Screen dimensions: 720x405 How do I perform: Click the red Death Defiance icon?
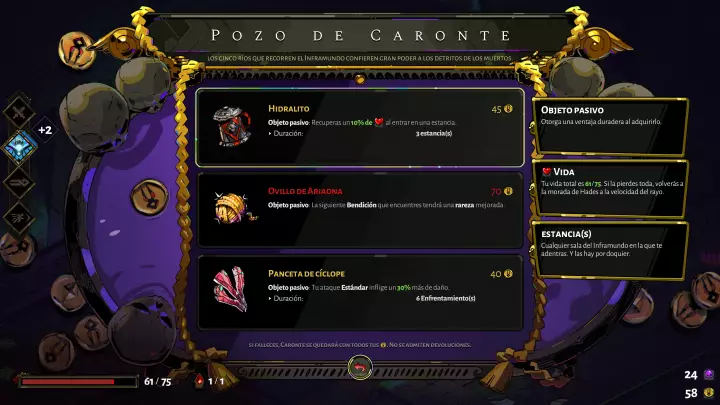pos(199,381)
